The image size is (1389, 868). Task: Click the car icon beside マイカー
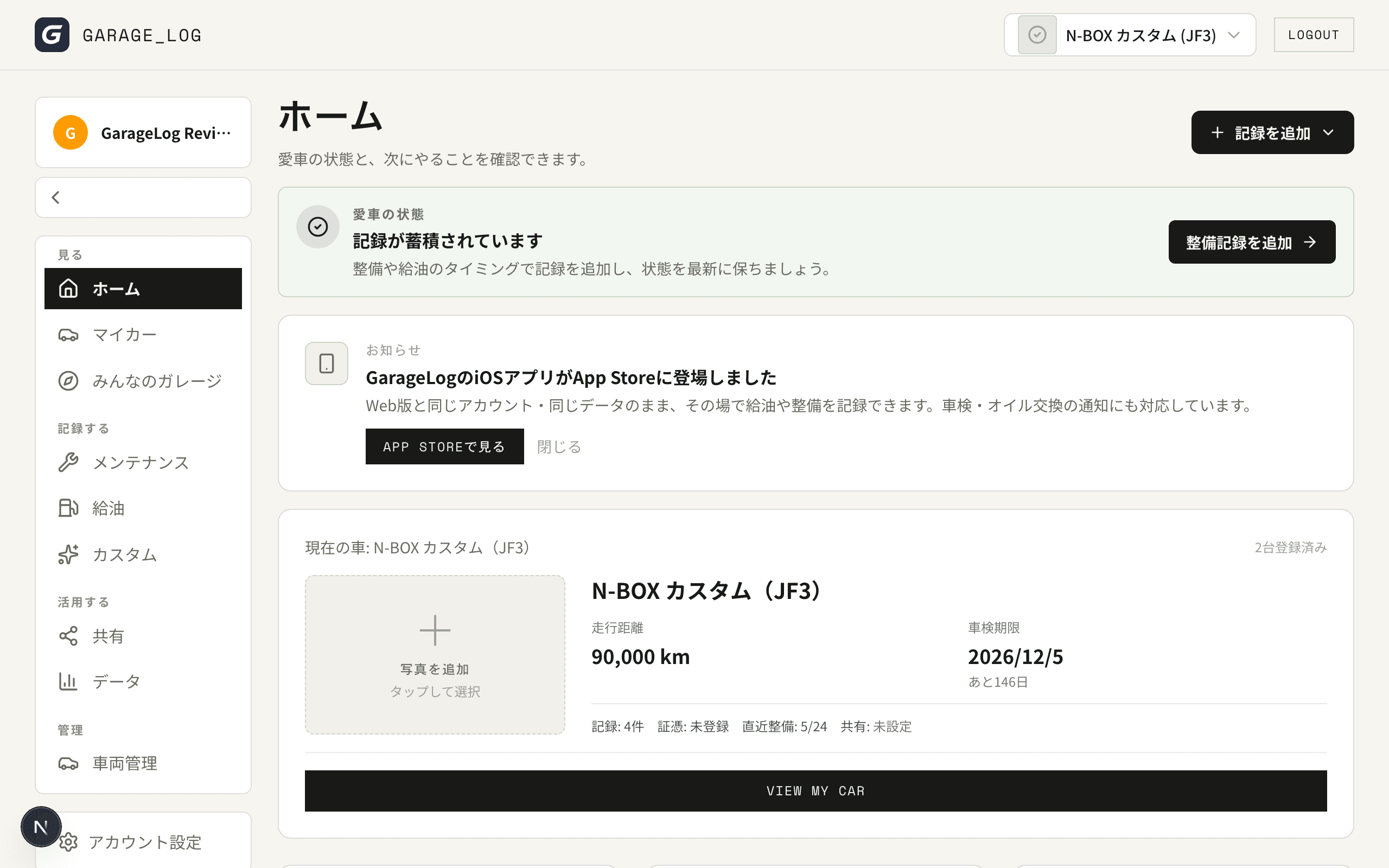click(68, 335)
